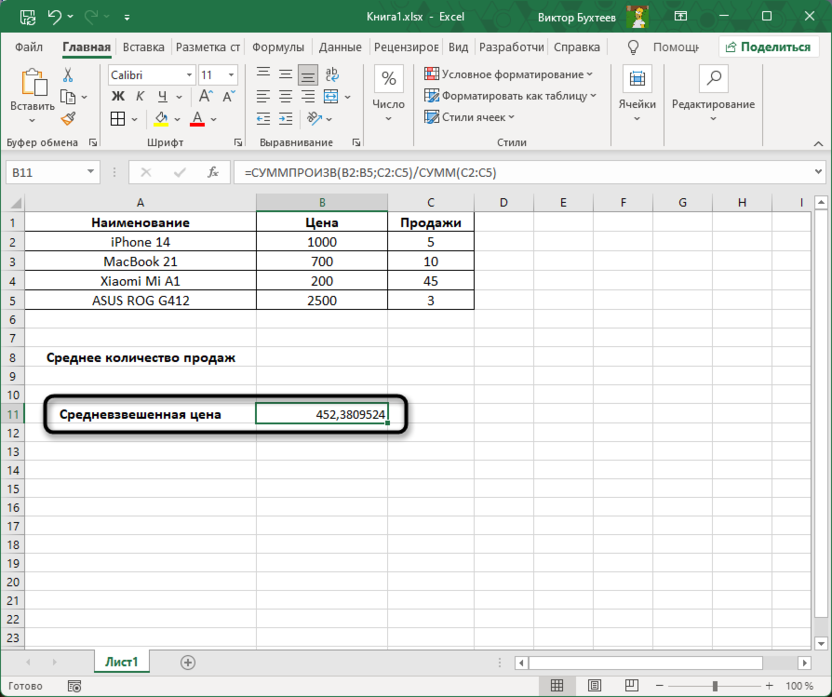
Task: Align text left
Action: tap(263, 97)
